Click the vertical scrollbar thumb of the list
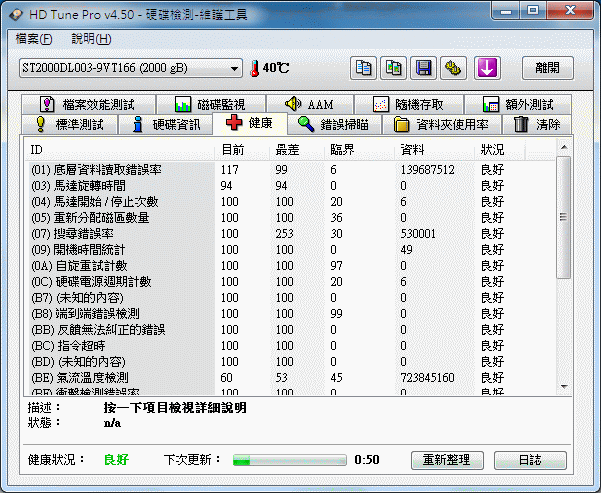 [563, 217]
